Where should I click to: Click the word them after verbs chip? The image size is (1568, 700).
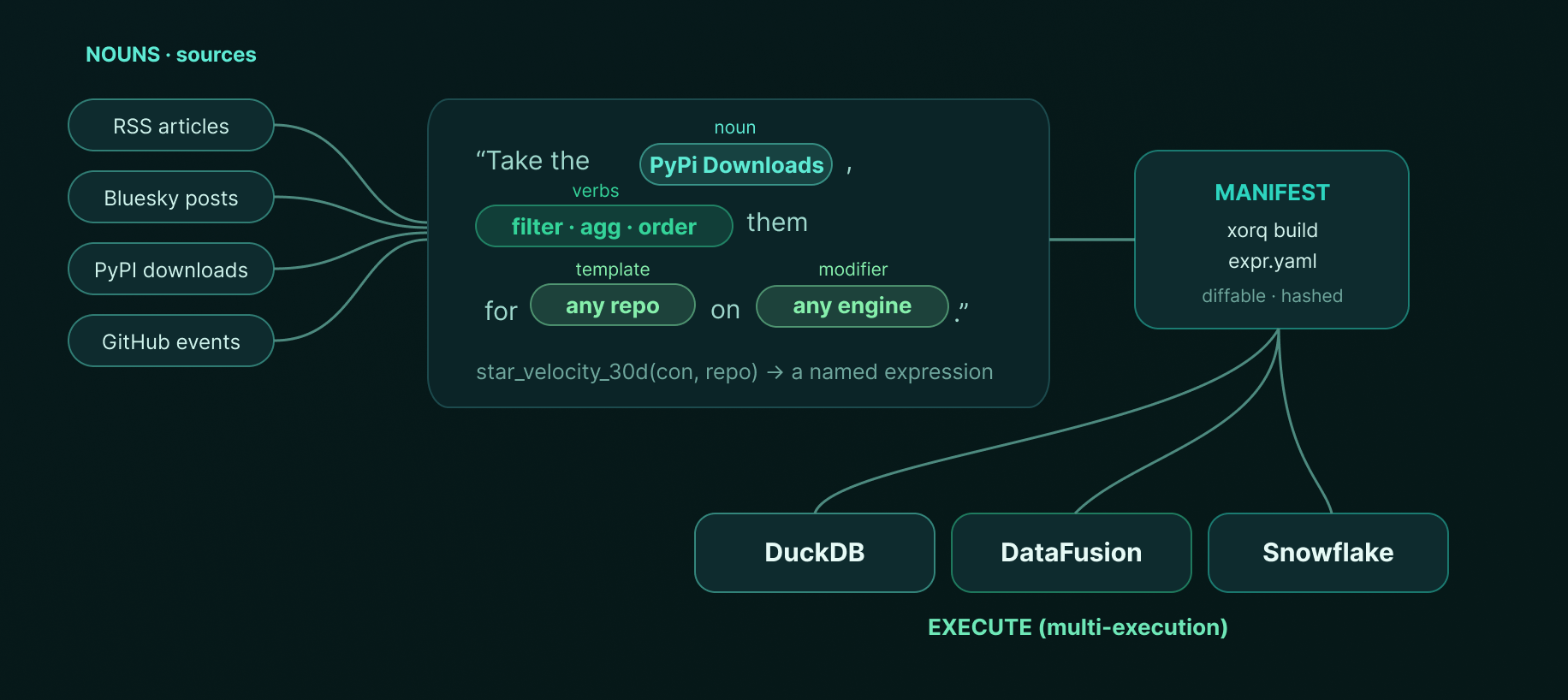tap(777, 222)
